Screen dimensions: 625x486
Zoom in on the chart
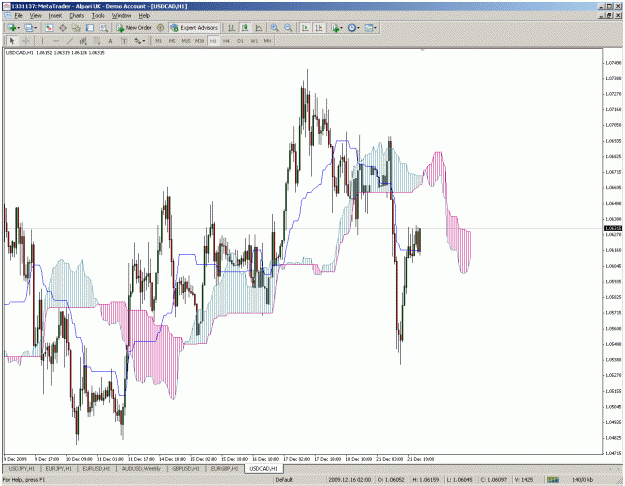tap(275, 28)
